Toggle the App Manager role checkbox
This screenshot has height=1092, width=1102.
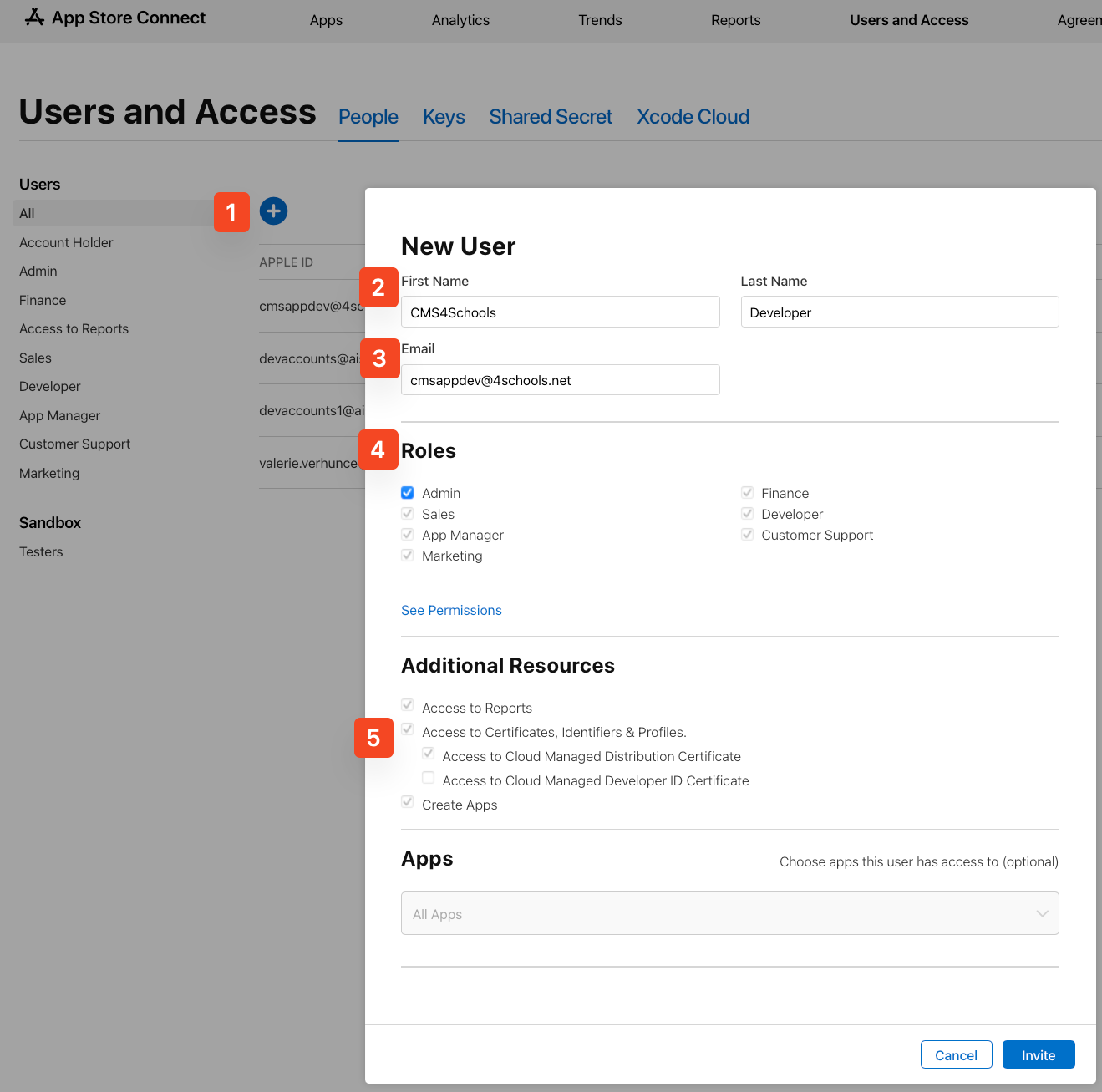pyautogui.click(x=408, y=535)
